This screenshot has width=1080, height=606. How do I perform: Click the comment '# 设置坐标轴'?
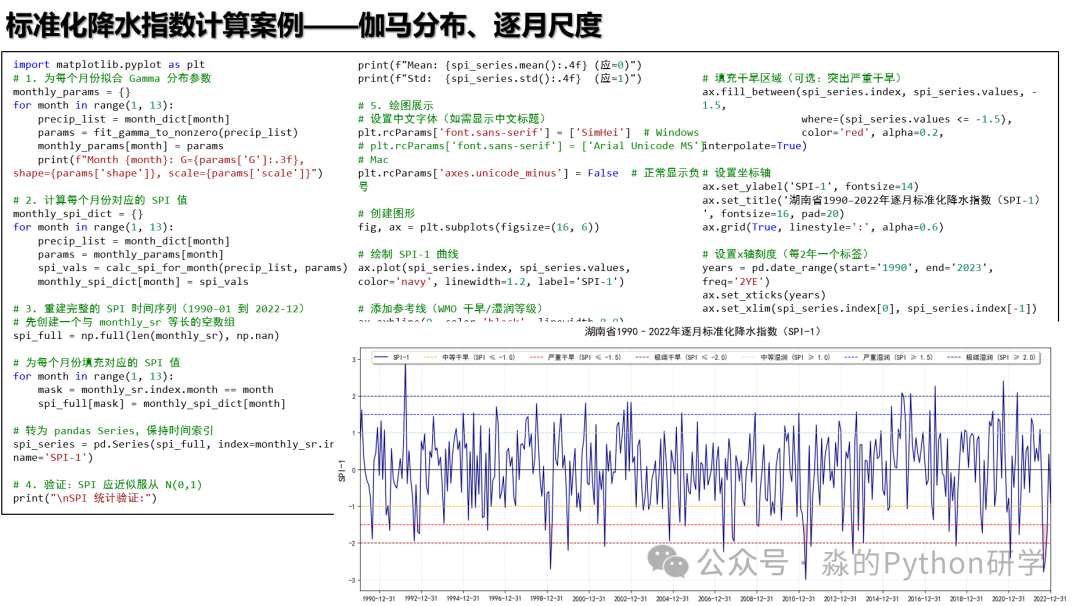pyautogui.click(x=736, y=173)
